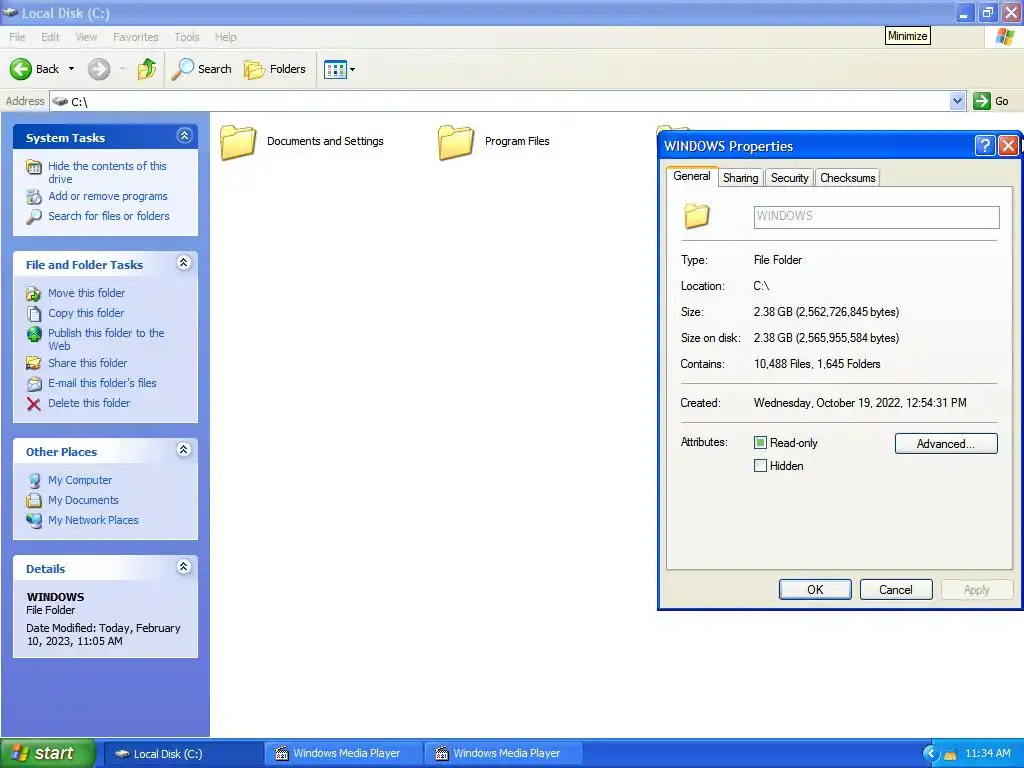Click Cancel in WINDOWS Properties
This screenshot has height=768, width=1024.
[896, 590]
